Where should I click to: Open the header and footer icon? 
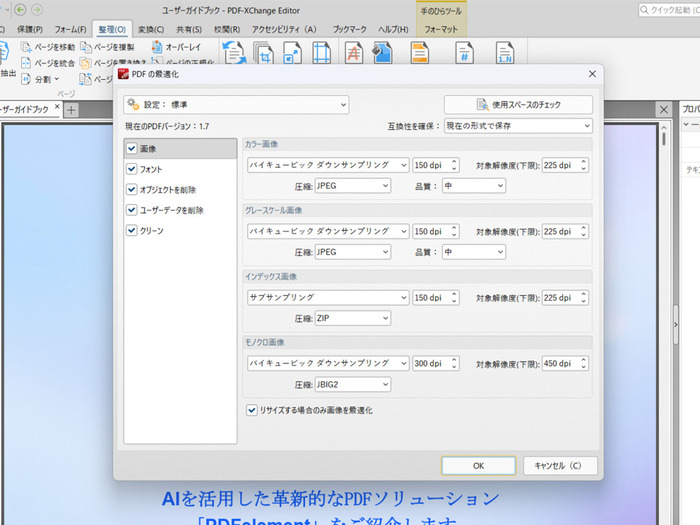(x=420, y=53)
